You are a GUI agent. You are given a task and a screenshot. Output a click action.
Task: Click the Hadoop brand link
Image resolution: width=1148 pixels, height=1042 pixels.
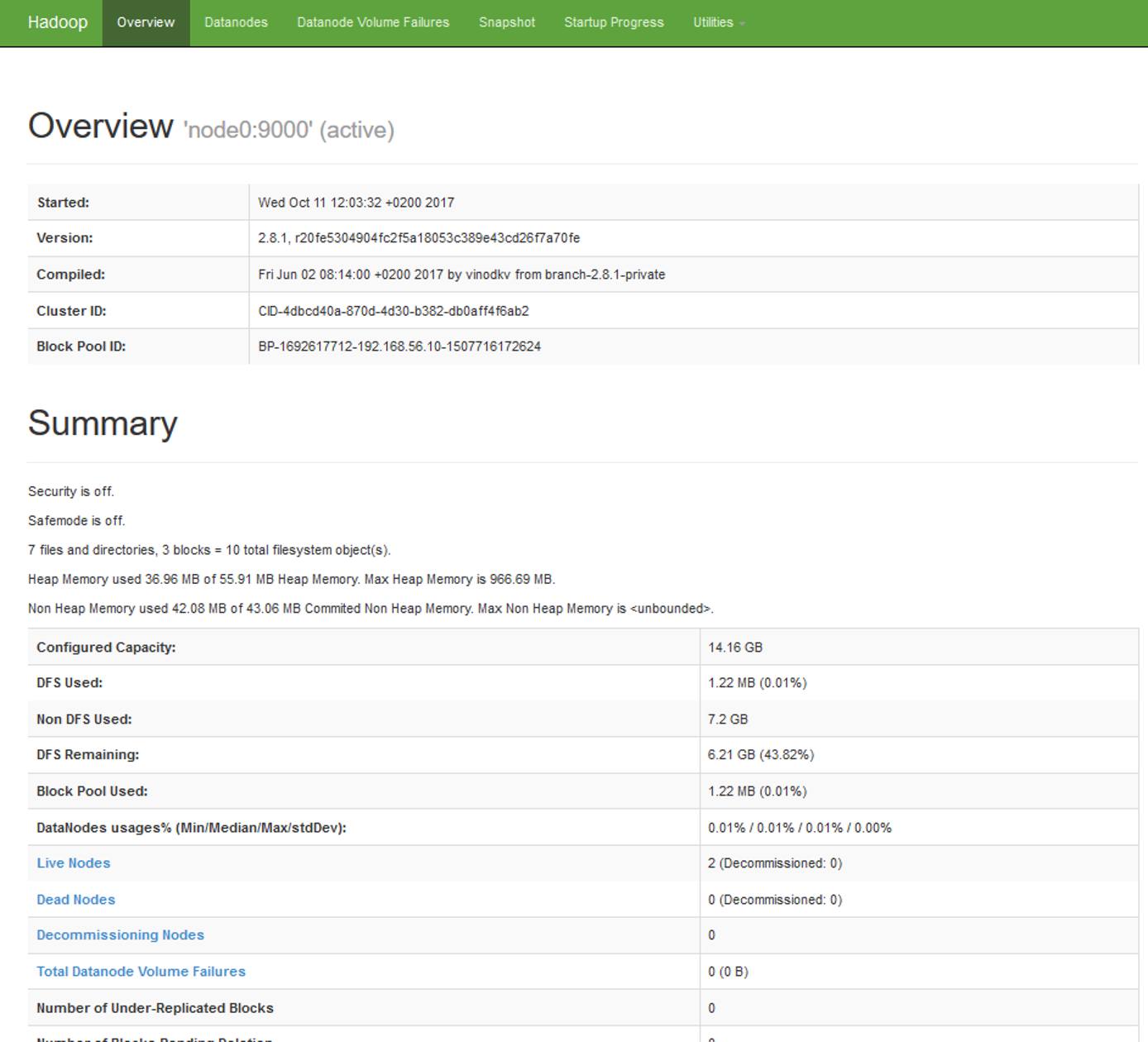click(x=55, y=22)
